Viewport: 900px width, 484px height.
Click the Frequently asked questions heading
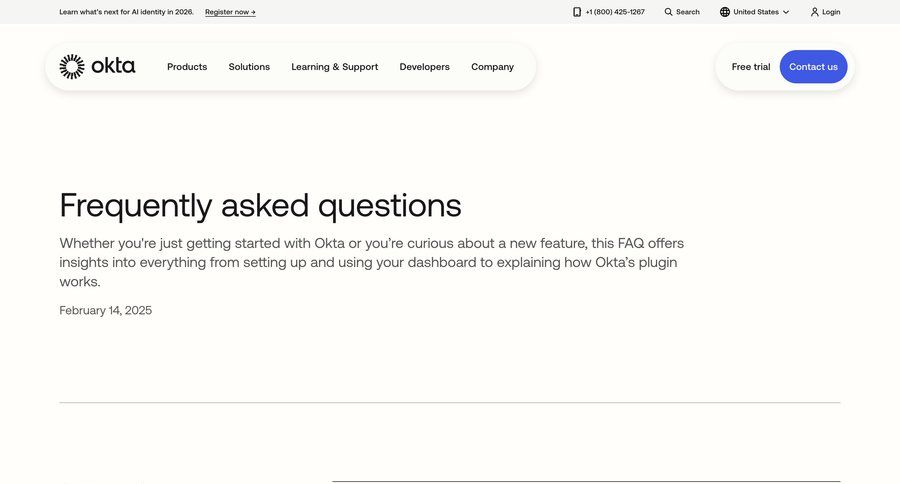[x=260, y=205]
